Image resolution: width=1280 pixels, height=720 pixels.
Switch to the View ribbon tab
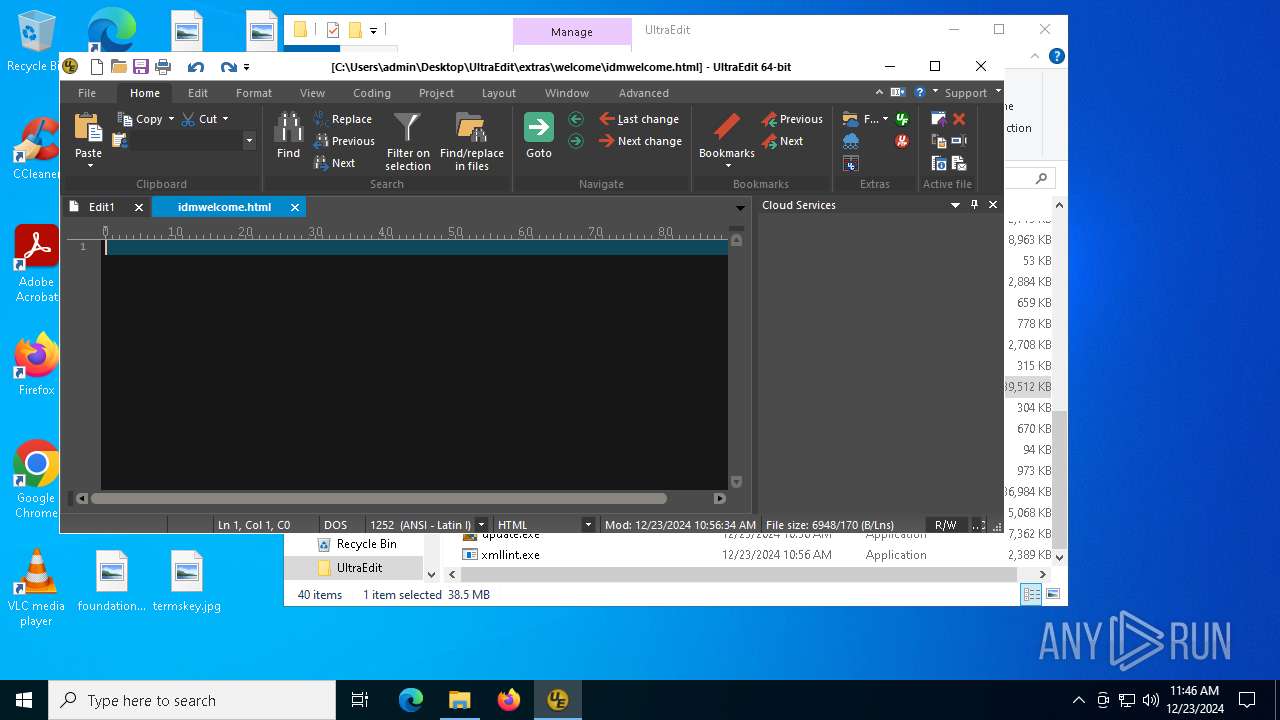tap(312, 93)
